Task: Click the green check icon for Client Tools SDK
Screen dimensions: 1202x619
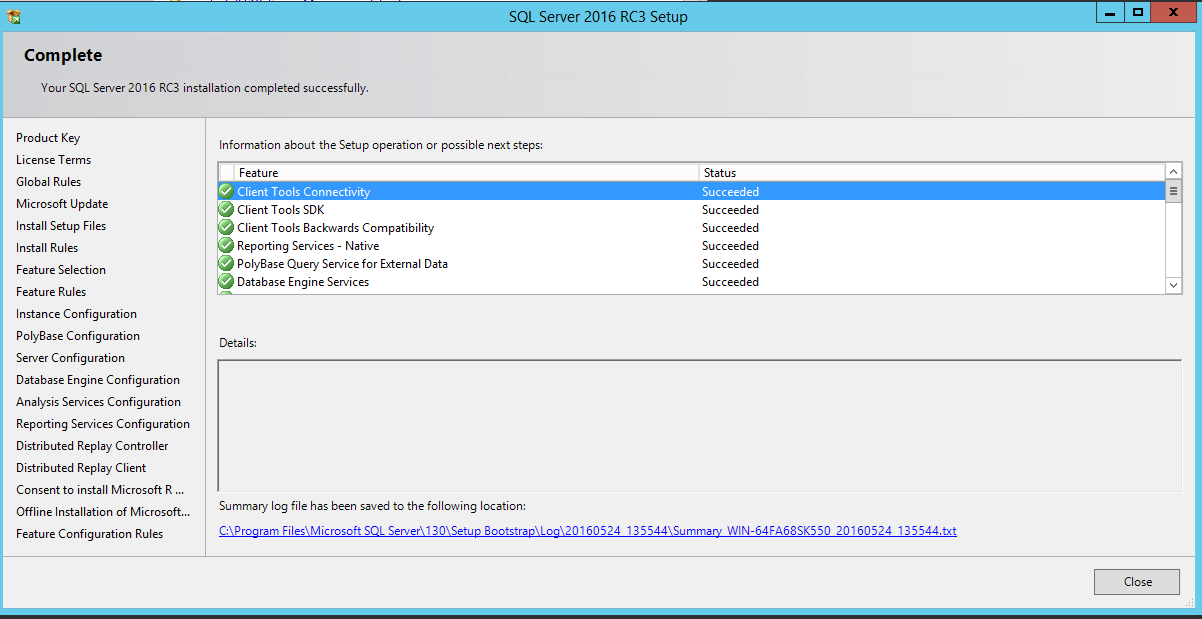Action: (x=226, y=210)
